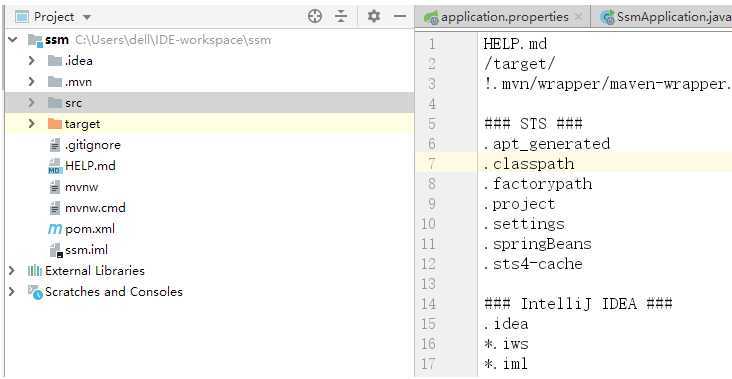Expand Scratches and Consoles node
The width and height of the screenshot is (732, 379).
click(12, 292)
